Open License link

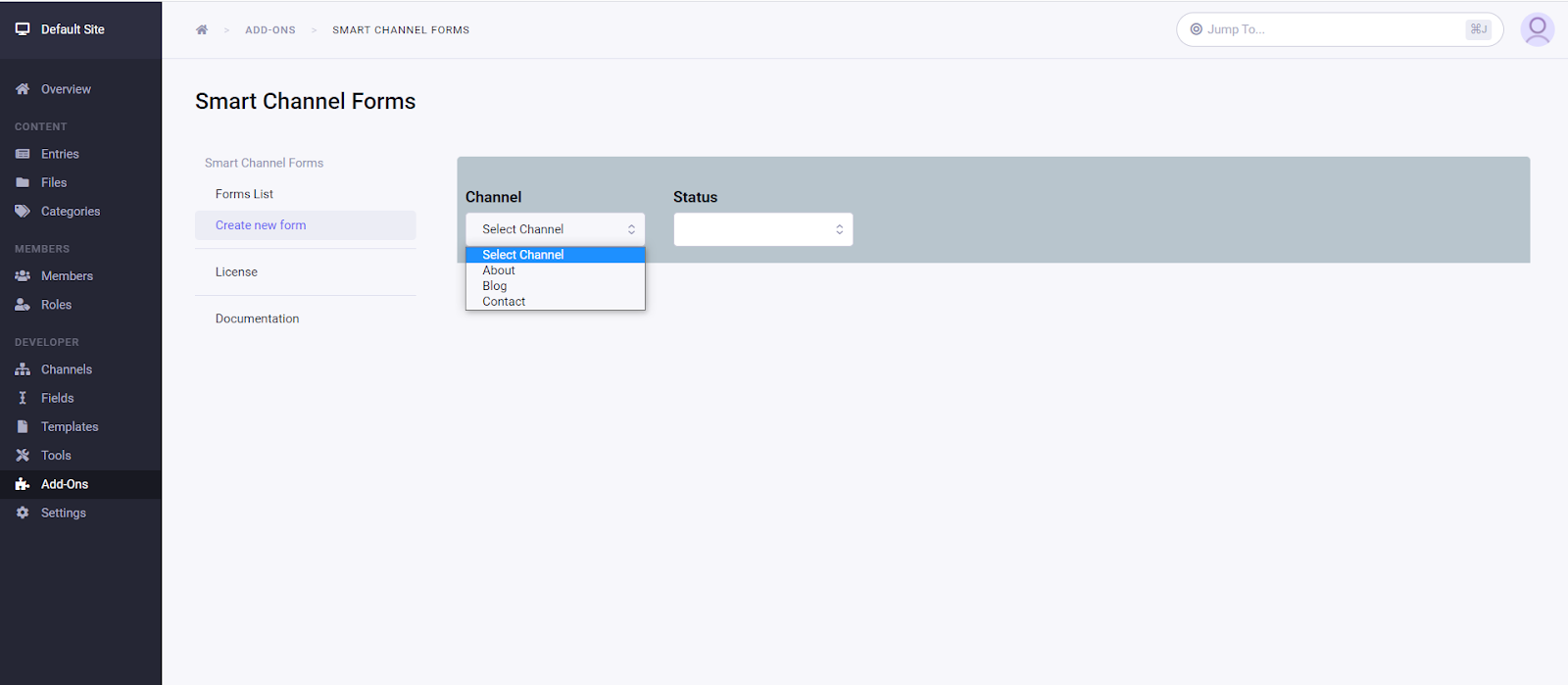(236, 272)
